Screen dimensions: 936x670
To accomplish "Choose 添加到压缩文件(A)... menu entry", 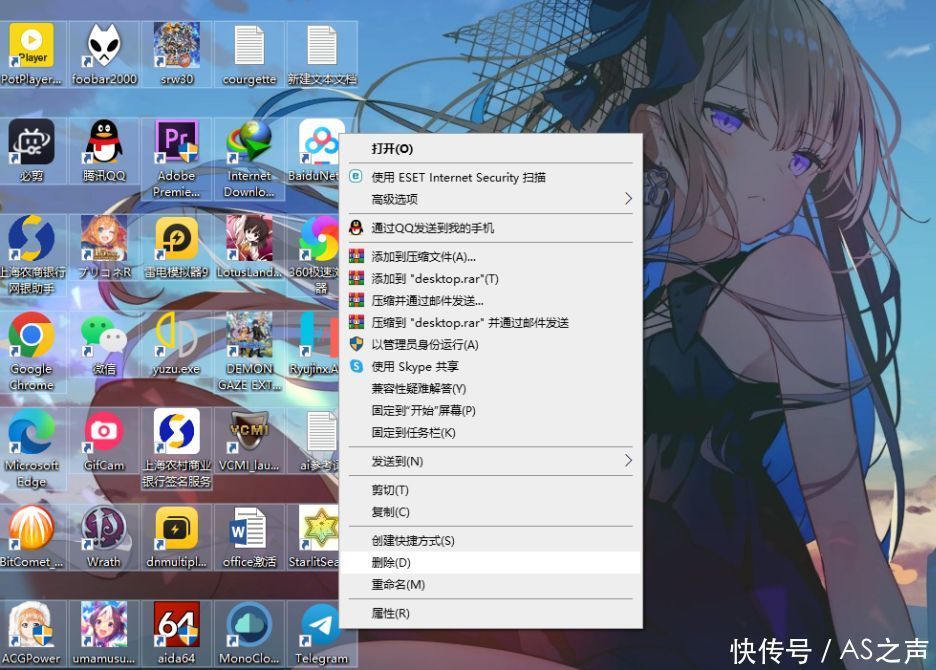I will click(491, 257).
